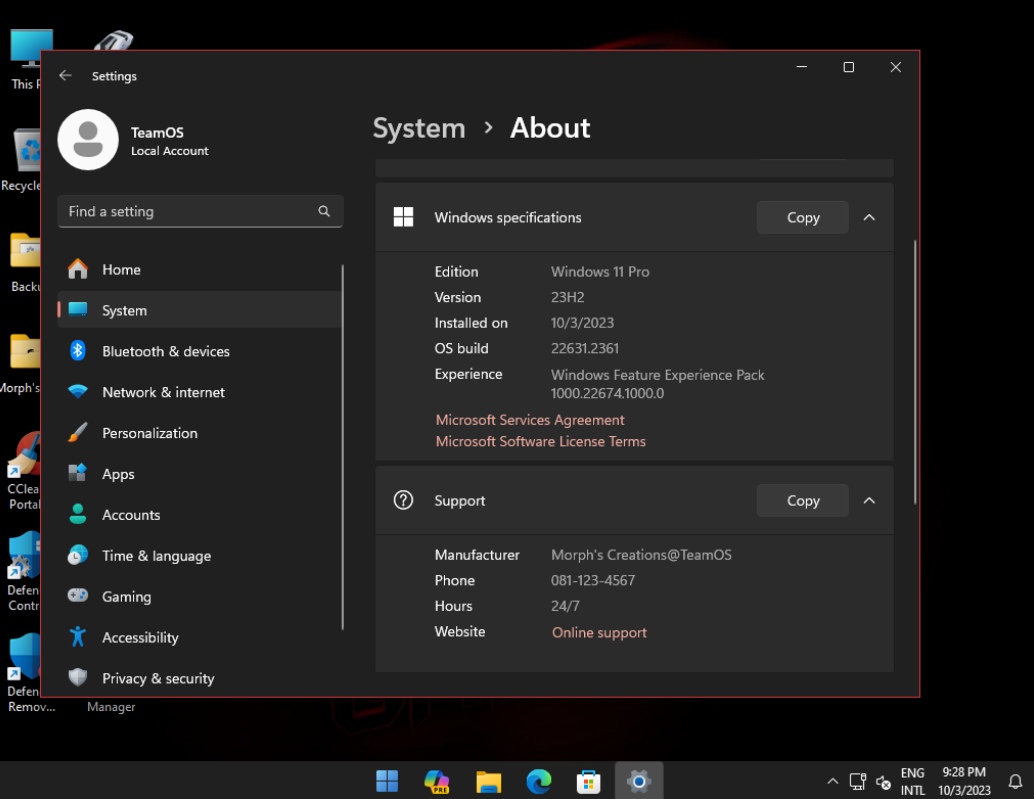1034x799 pixels.
Task: Open Microsoft Software License Terms link
Action: (x=541, y=442)
